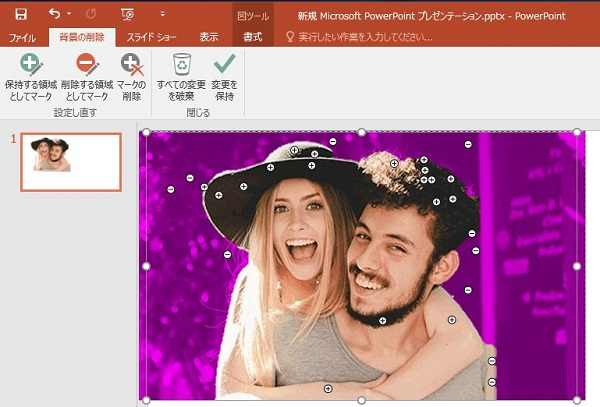Click the remove mark beside the woman's hair
This screenshot has width=600, height=407.
click(x=227, y=254)
